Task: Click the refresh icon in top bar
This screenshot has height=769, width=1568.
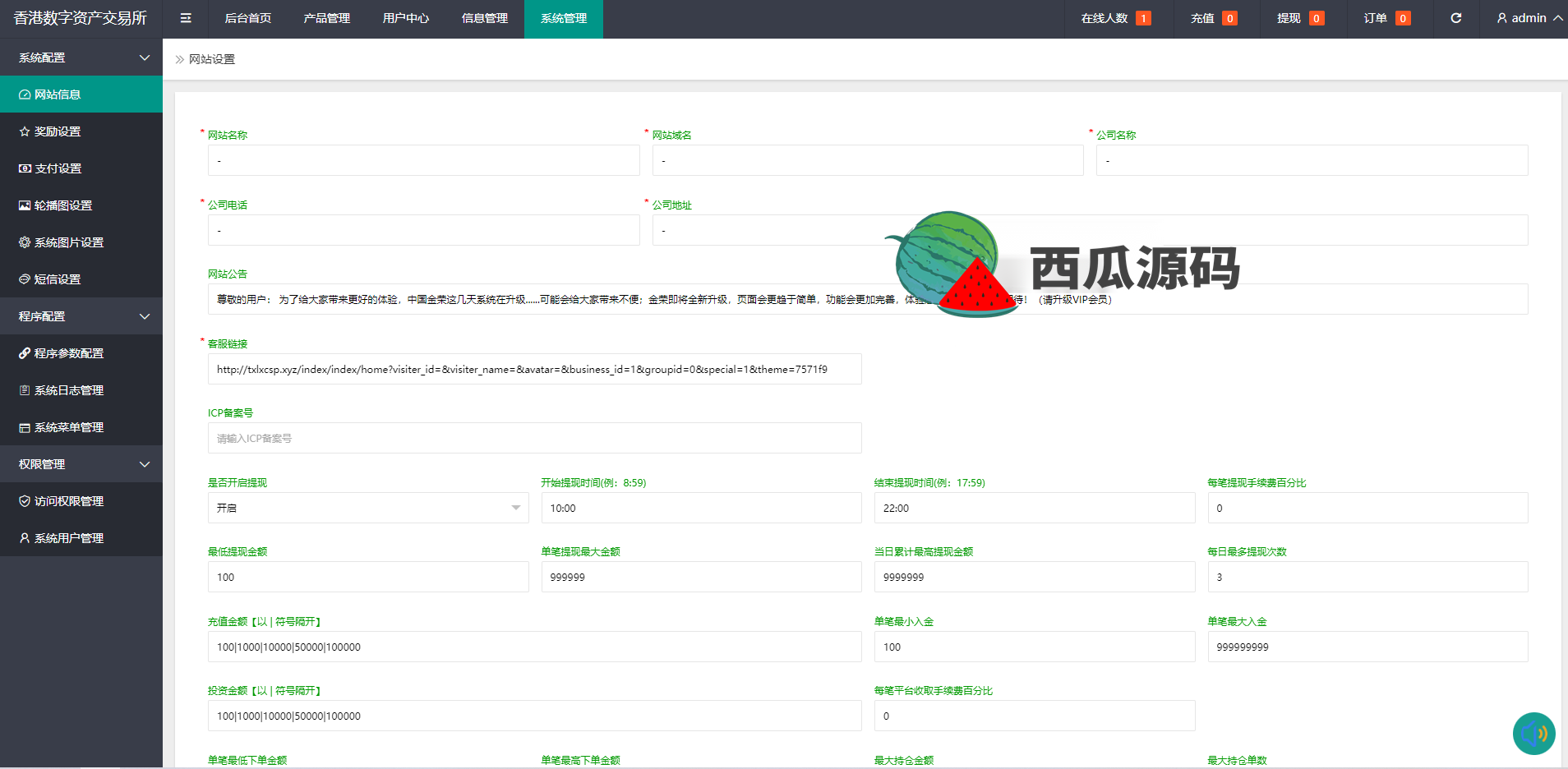Action: (1455, 18)
